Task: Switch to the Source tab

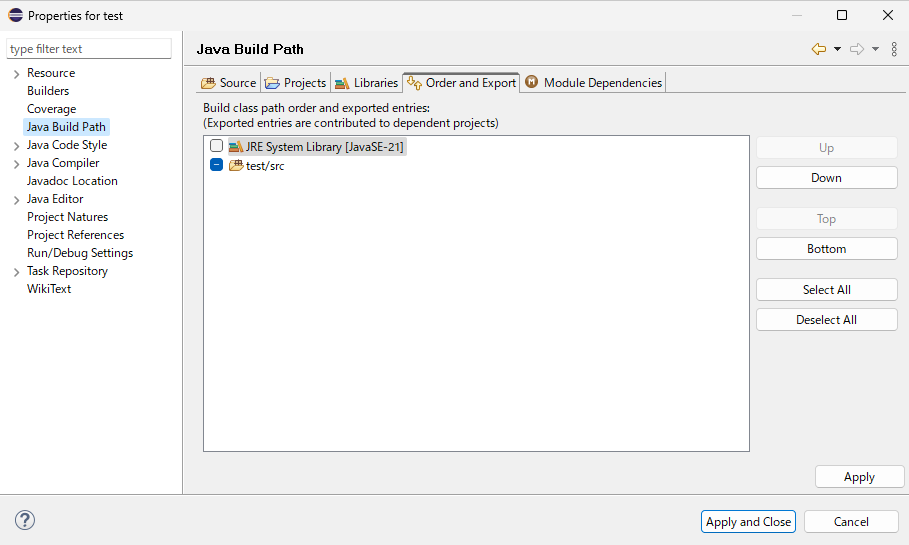Action: pos(228,83)
